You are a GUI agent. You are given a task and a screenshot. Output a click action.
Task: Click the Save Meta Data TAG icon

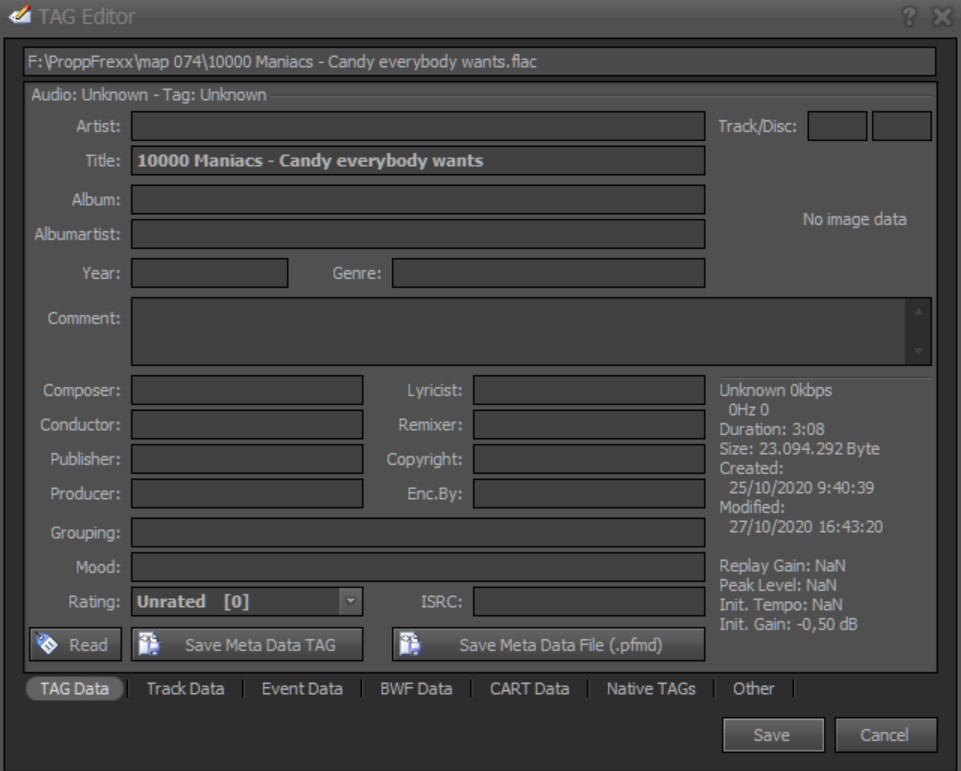pos(148,644)
